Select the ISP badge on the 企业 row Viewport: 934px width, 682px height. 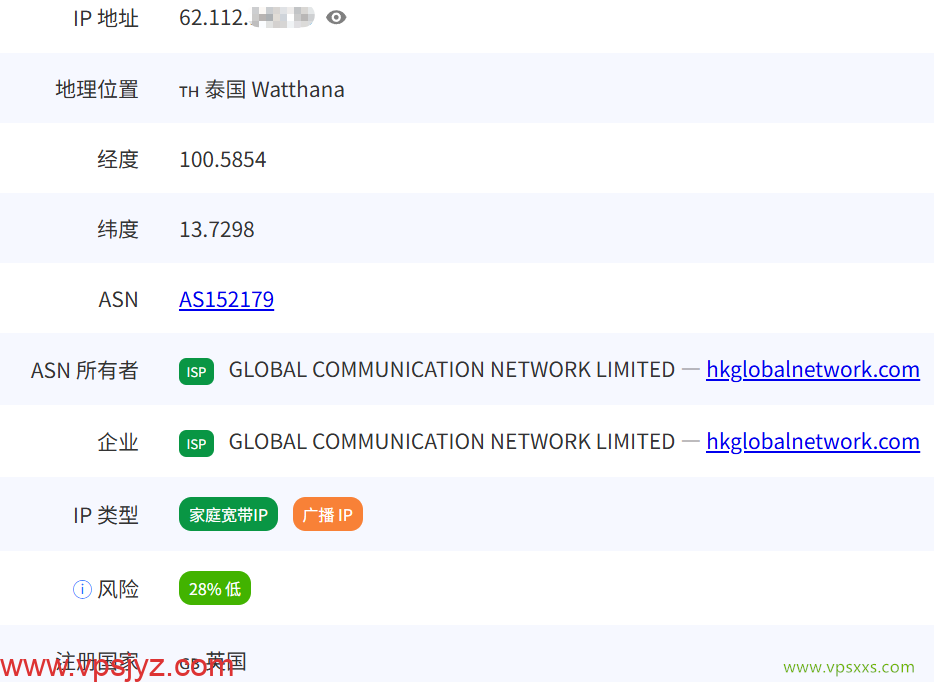click(196, 442)
